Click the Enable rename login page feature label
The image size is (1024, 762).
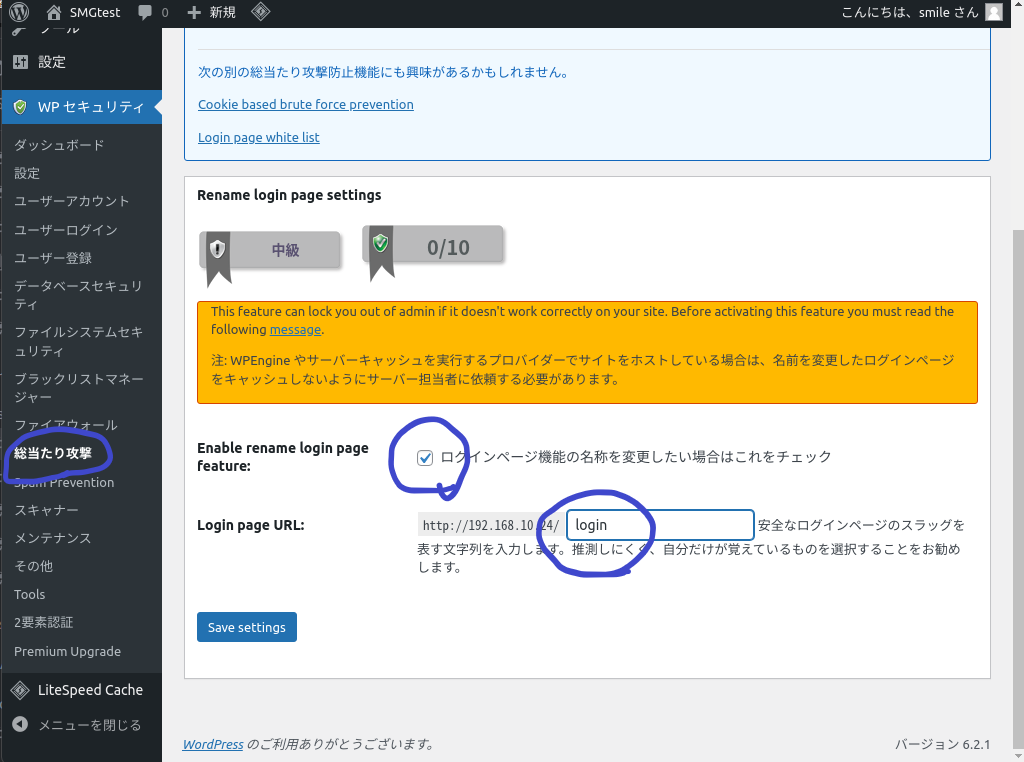(283, 457)
